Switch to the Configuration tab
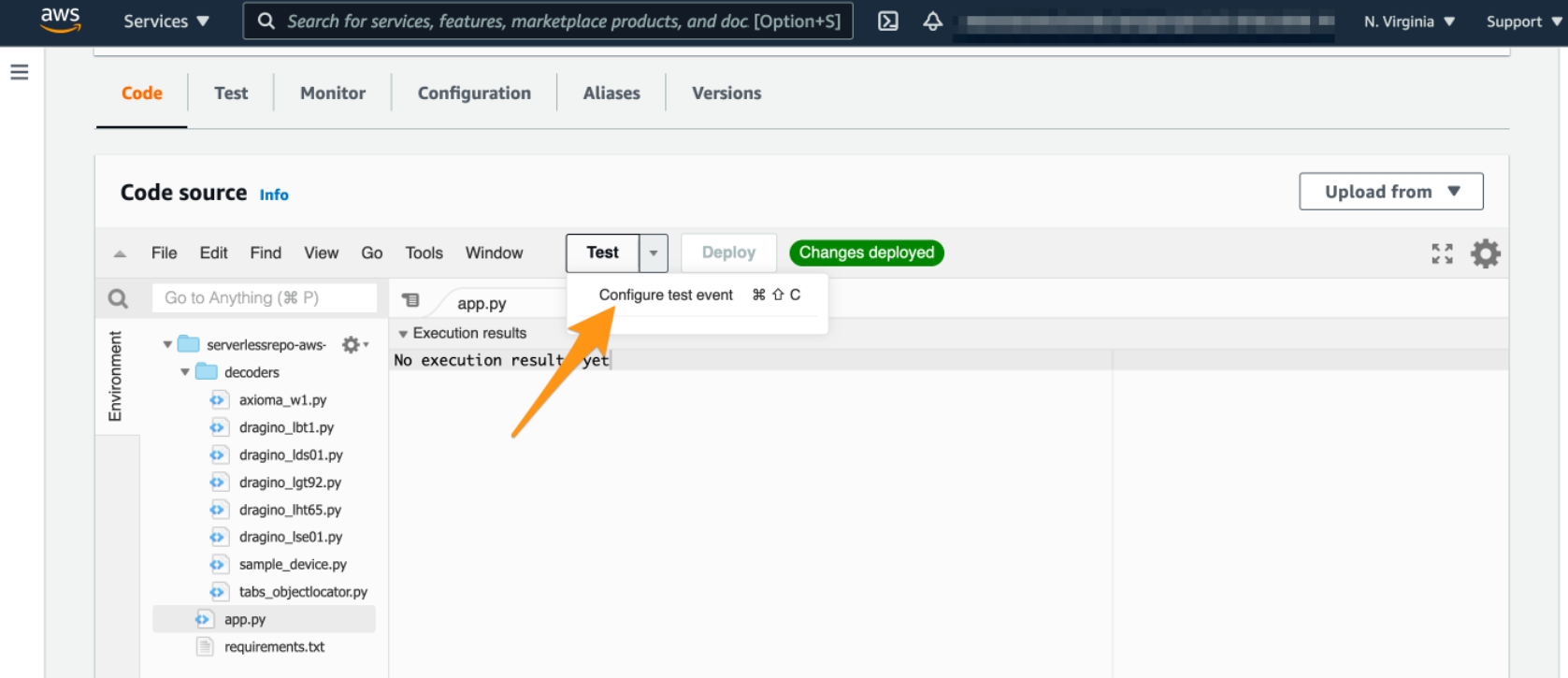Viewport: 1568px width, 678px height. pyautogui.click(x=474, y=93)
